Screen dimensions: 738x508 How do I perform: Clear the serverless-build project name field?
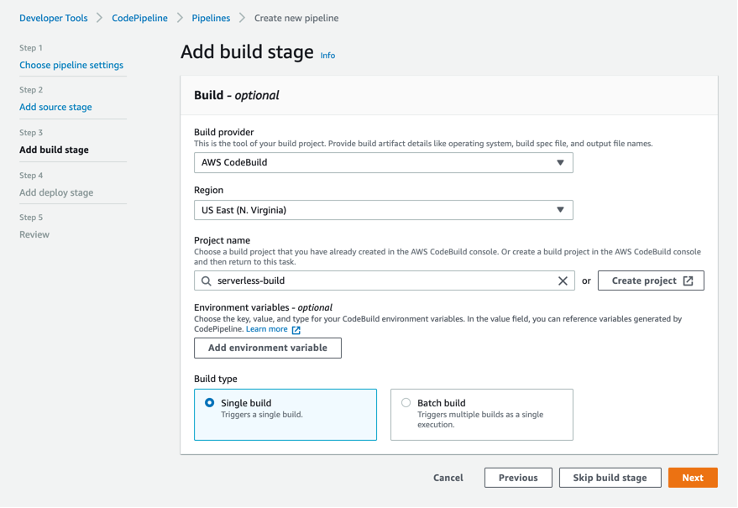click(x=563, y=281)
